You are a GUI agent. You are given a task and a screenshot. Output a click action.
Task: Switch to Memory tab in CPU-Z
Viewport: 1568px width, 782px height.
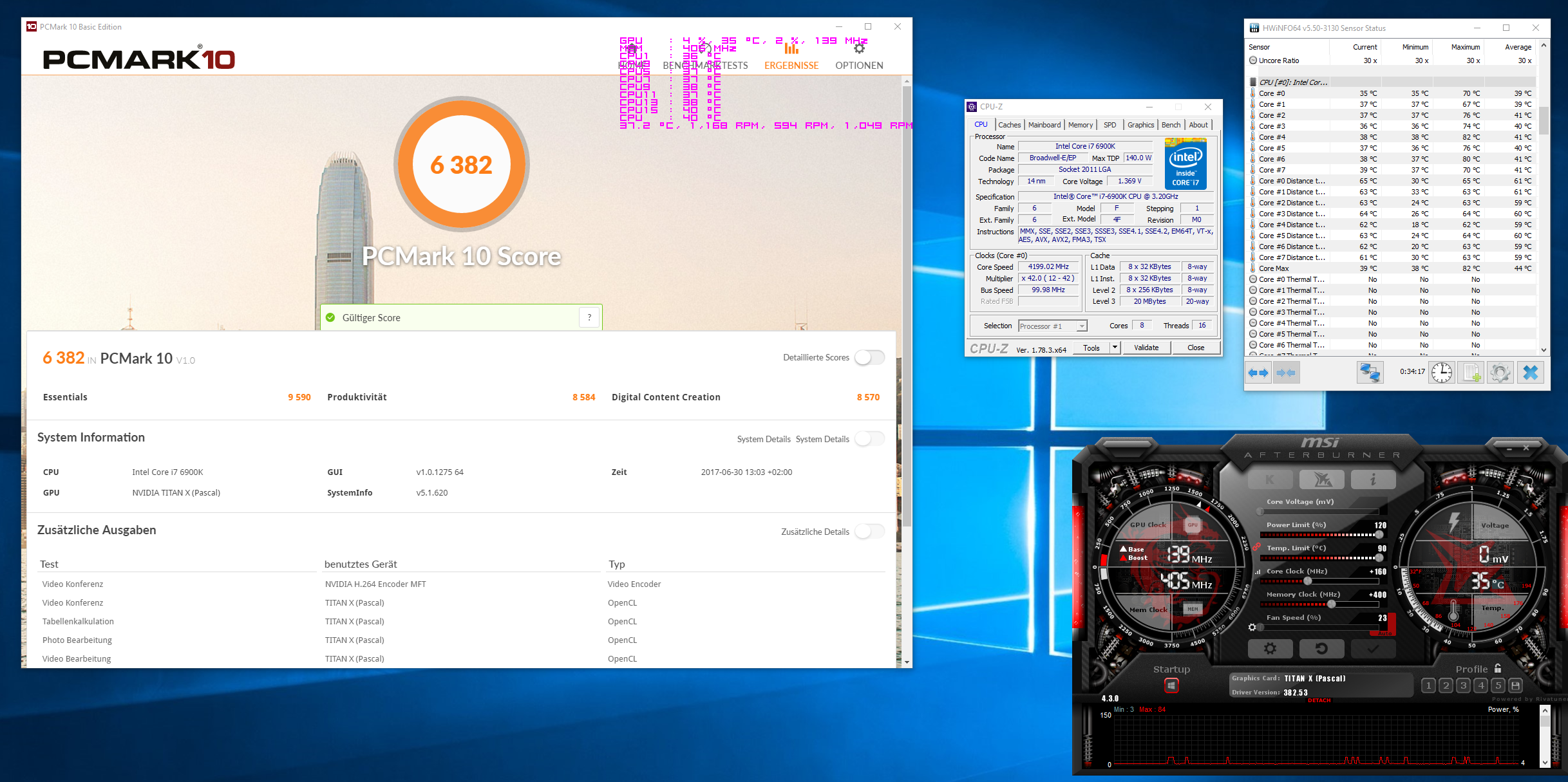click(x=1080, y=125)
